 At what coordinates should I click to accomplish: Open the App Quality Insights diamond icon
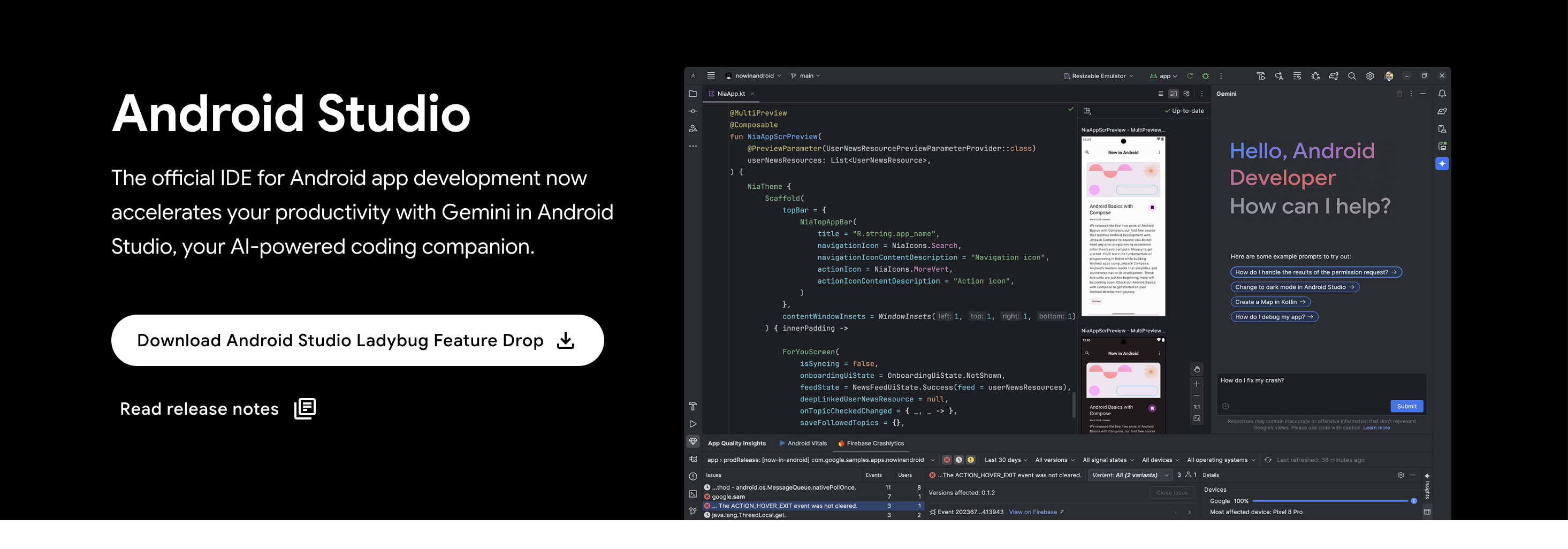coord(692,442)
